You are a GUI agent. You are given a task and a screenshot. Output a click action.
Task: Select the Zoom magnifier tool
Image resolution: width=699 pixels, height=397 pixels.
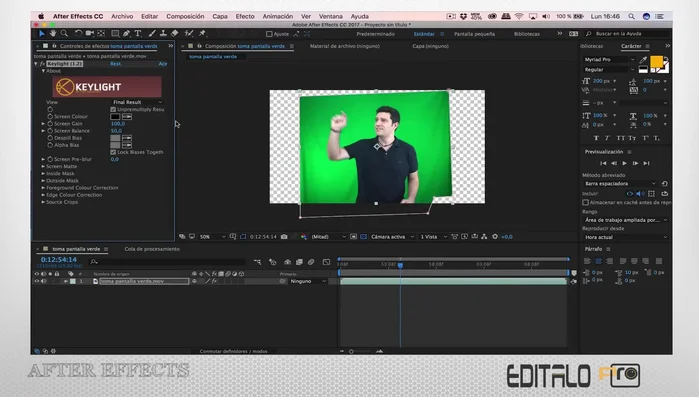coord(64,33)
